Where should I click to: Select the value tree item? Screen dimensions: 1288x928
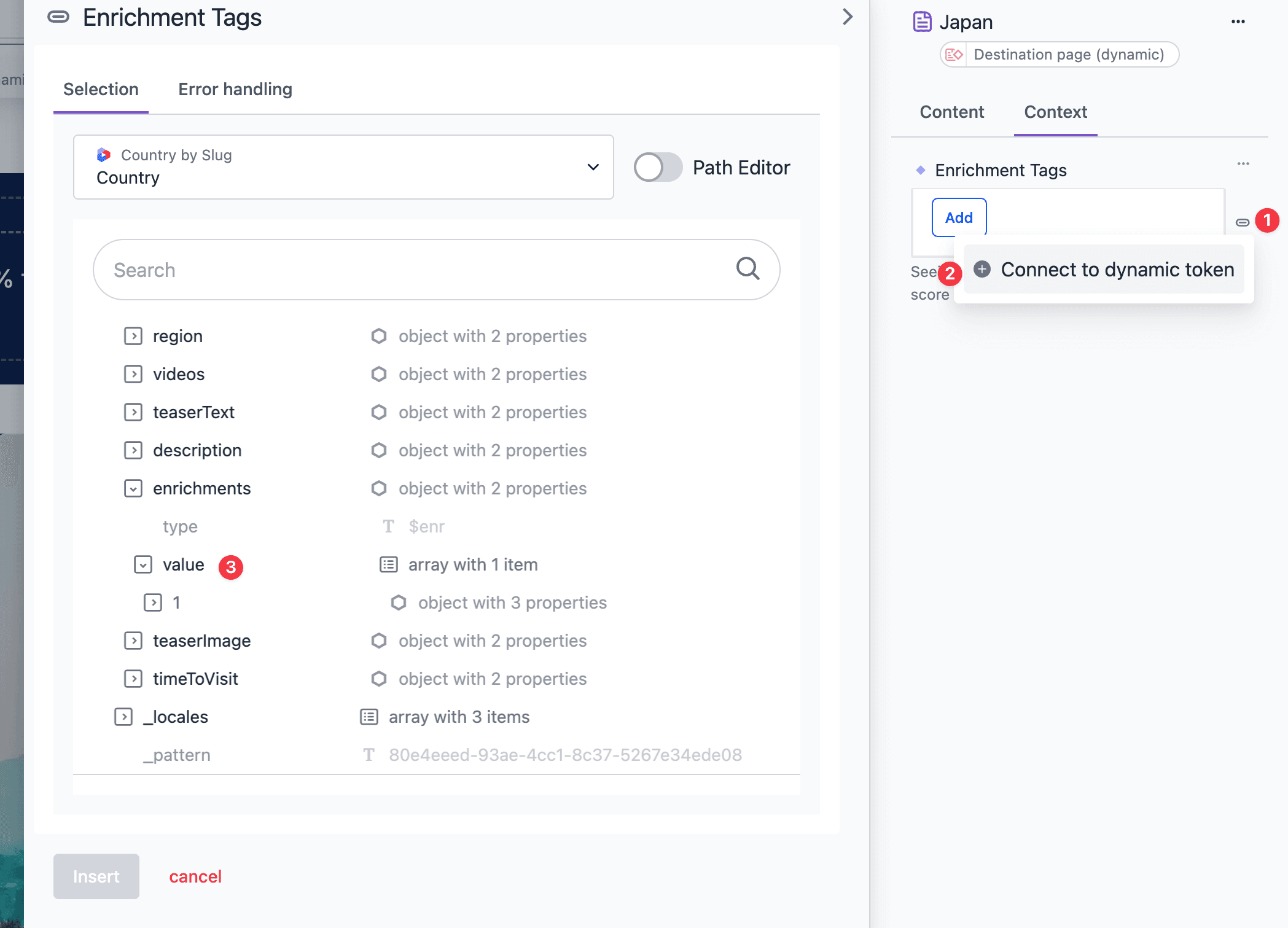click(183, 564)
